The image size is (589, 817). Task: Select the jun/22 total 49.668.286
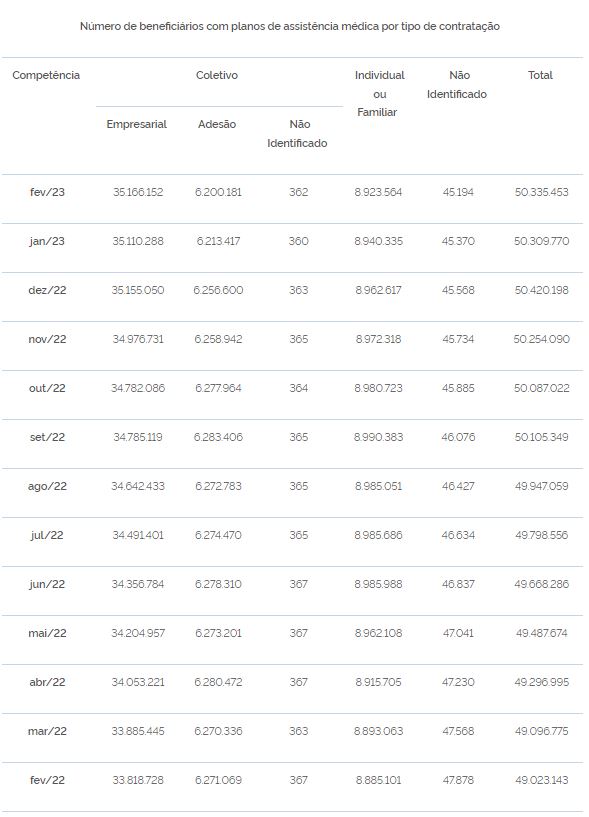click(x=542, y=584)
